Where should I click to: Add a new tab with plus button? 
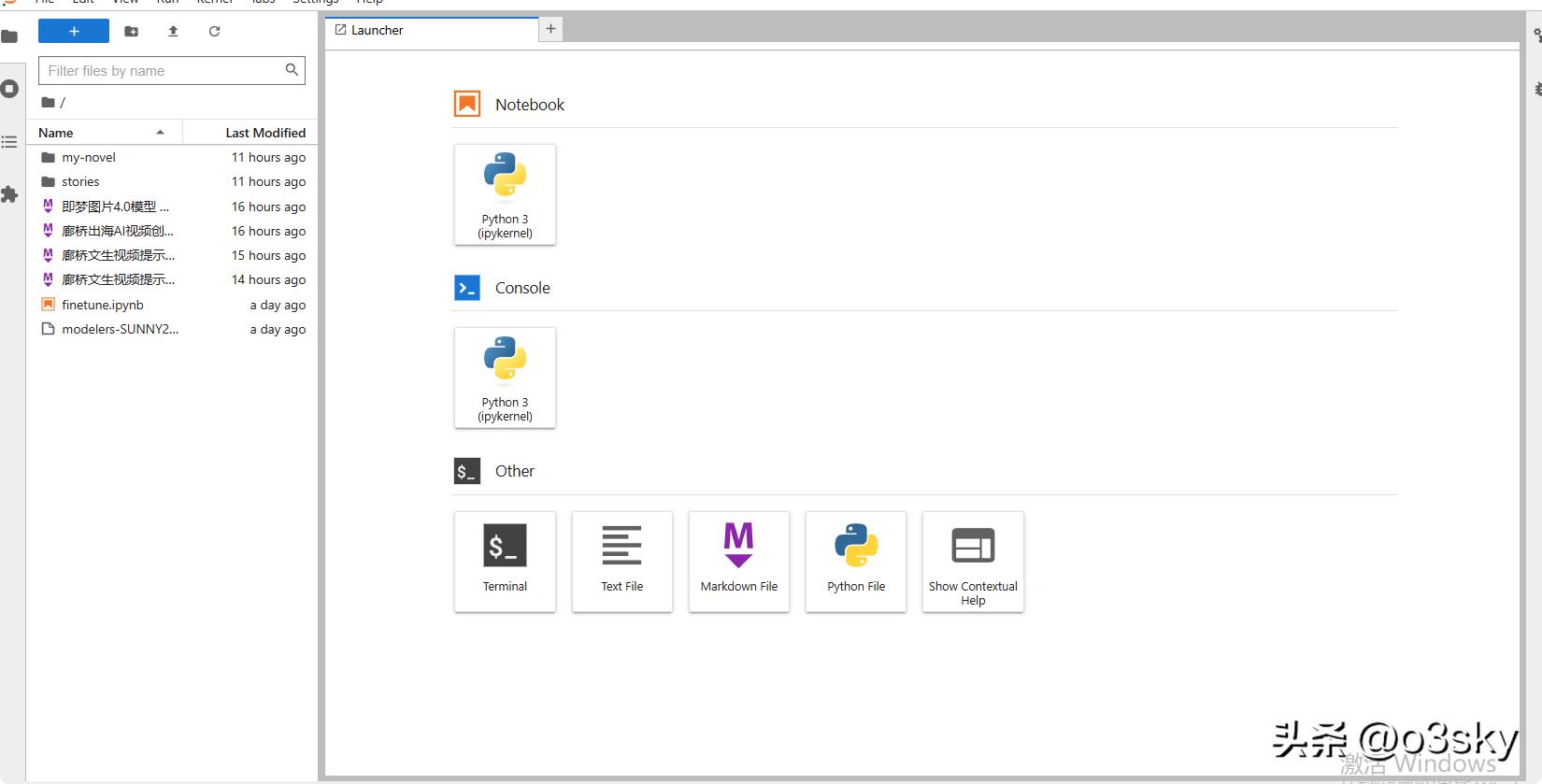pyautogui.click(x=550, y=29)
